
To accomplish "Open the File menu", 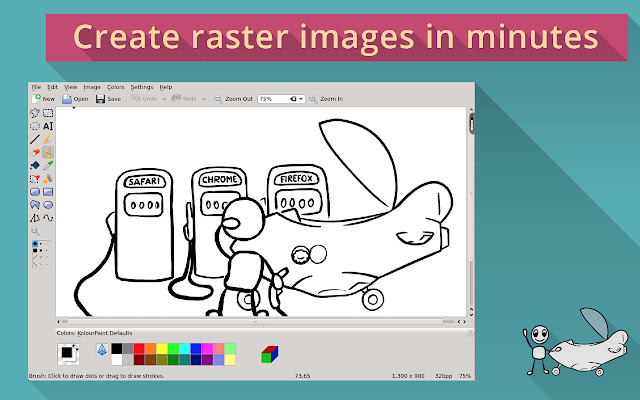I will (36, 87).
